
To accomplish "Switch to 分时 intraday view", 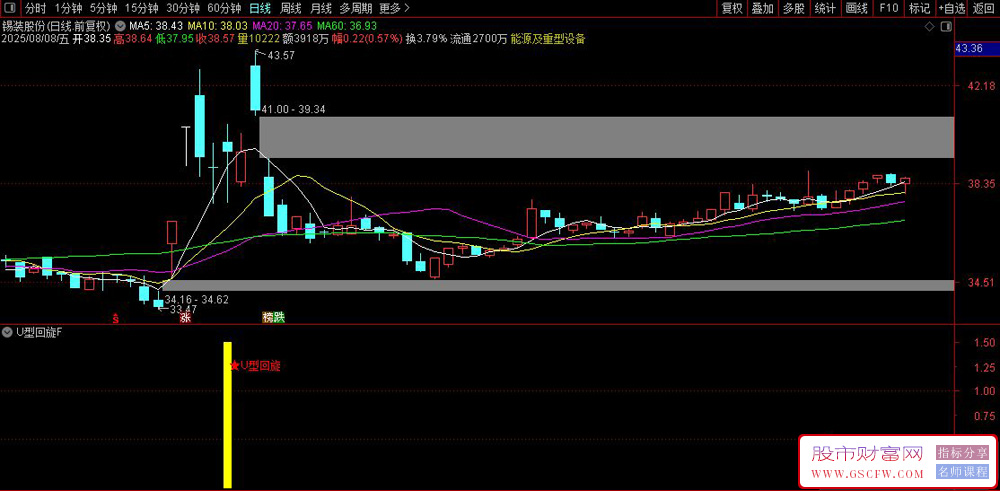I will pos(36,8).
